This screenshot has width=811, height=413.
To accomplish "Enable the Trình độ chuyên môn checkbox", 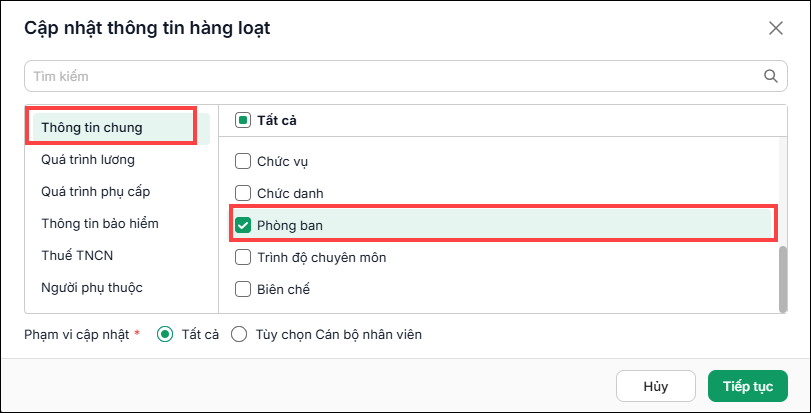I will click(243, 257).
